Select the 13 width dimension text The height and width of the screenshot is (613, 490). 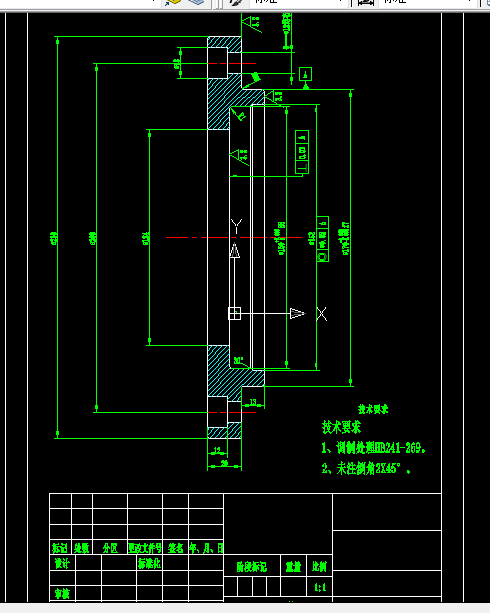253,401
